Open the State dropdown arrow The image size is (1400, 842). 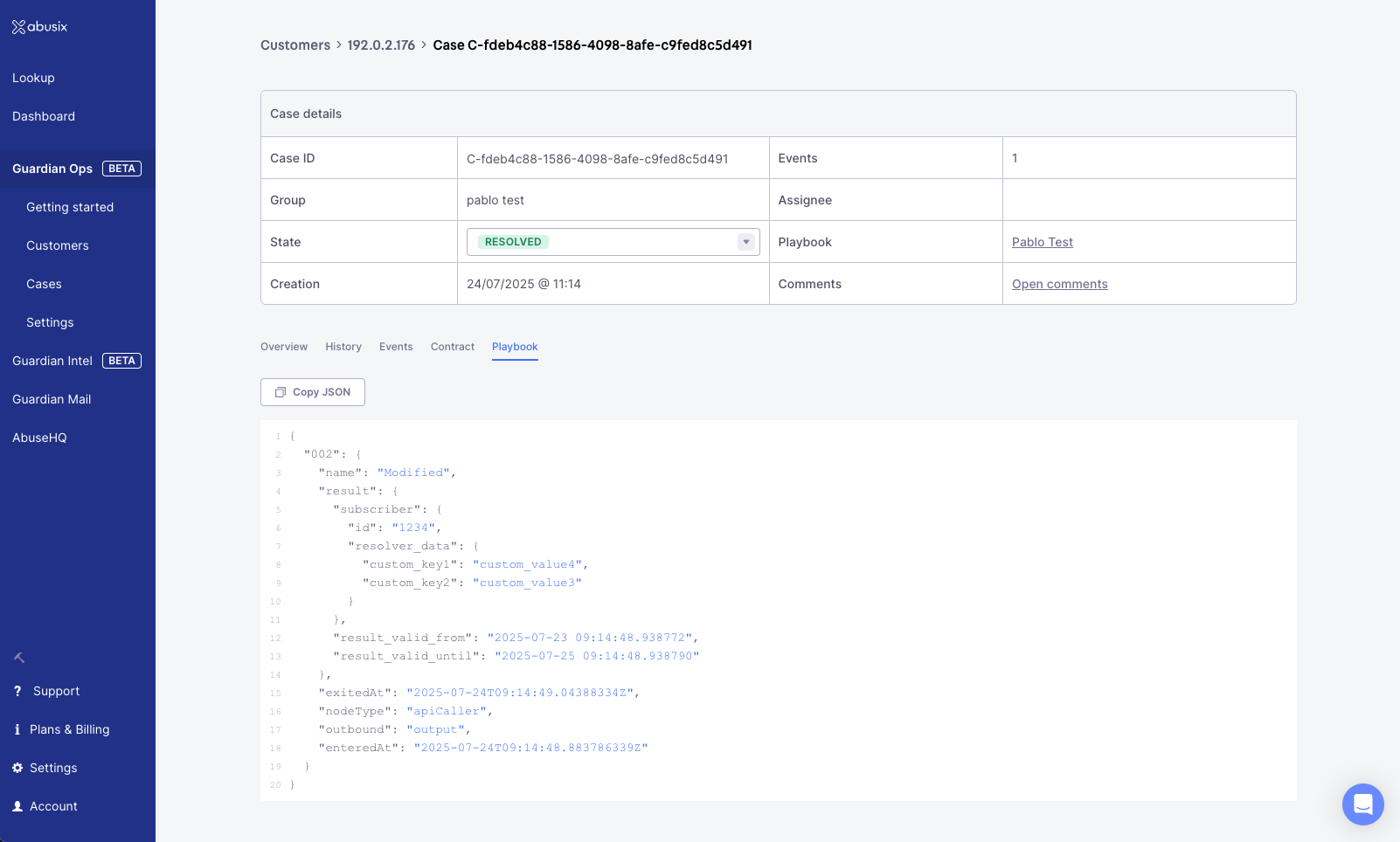click(x=746, y=242)
